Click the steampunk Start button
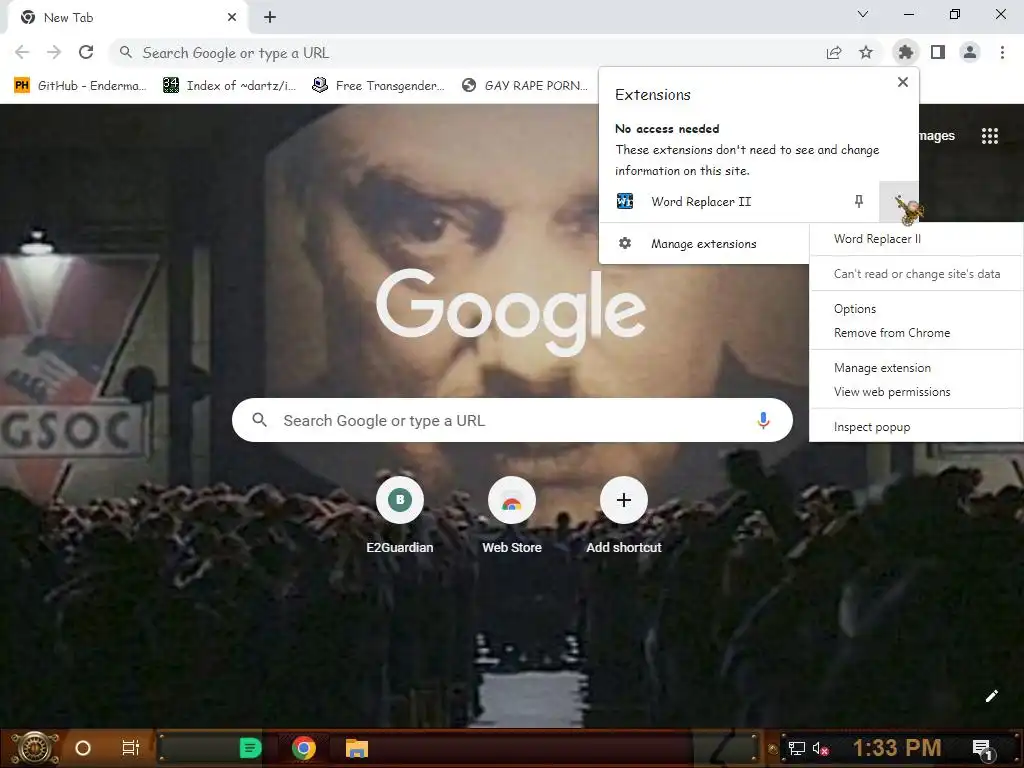 click(37, 748)
